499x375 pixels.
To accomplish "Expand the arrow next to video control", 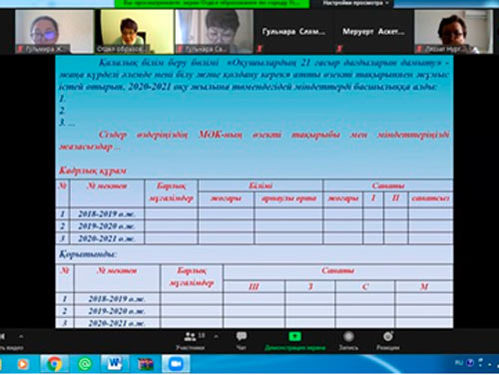I will point(21,337).
